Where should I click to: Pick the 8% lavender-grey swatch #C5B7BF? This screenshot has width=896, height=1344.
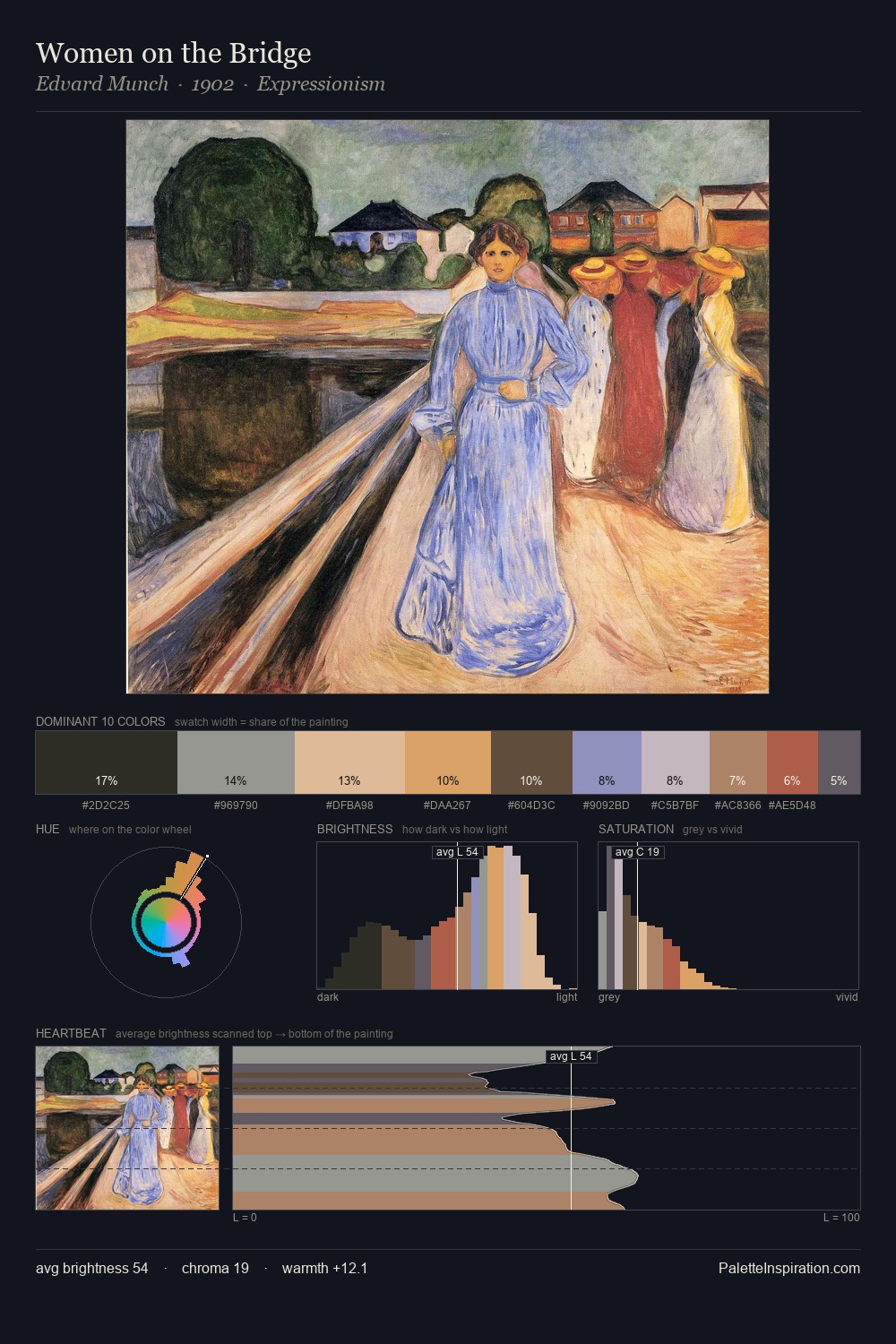tap(676, 762)
